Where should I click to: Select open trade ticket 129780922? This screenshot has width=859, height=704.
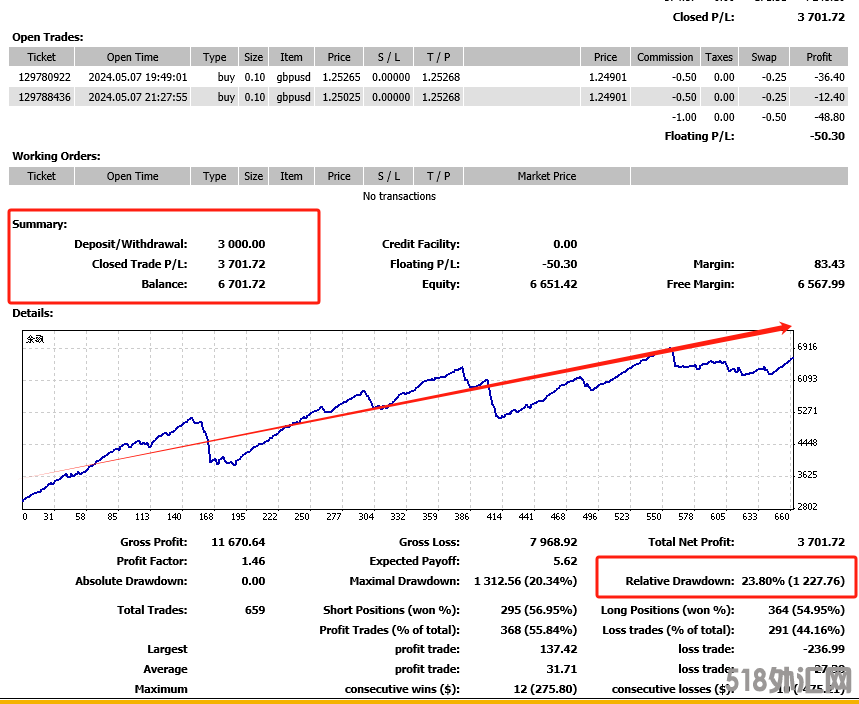pyautogui.click(x=45, y=77)
